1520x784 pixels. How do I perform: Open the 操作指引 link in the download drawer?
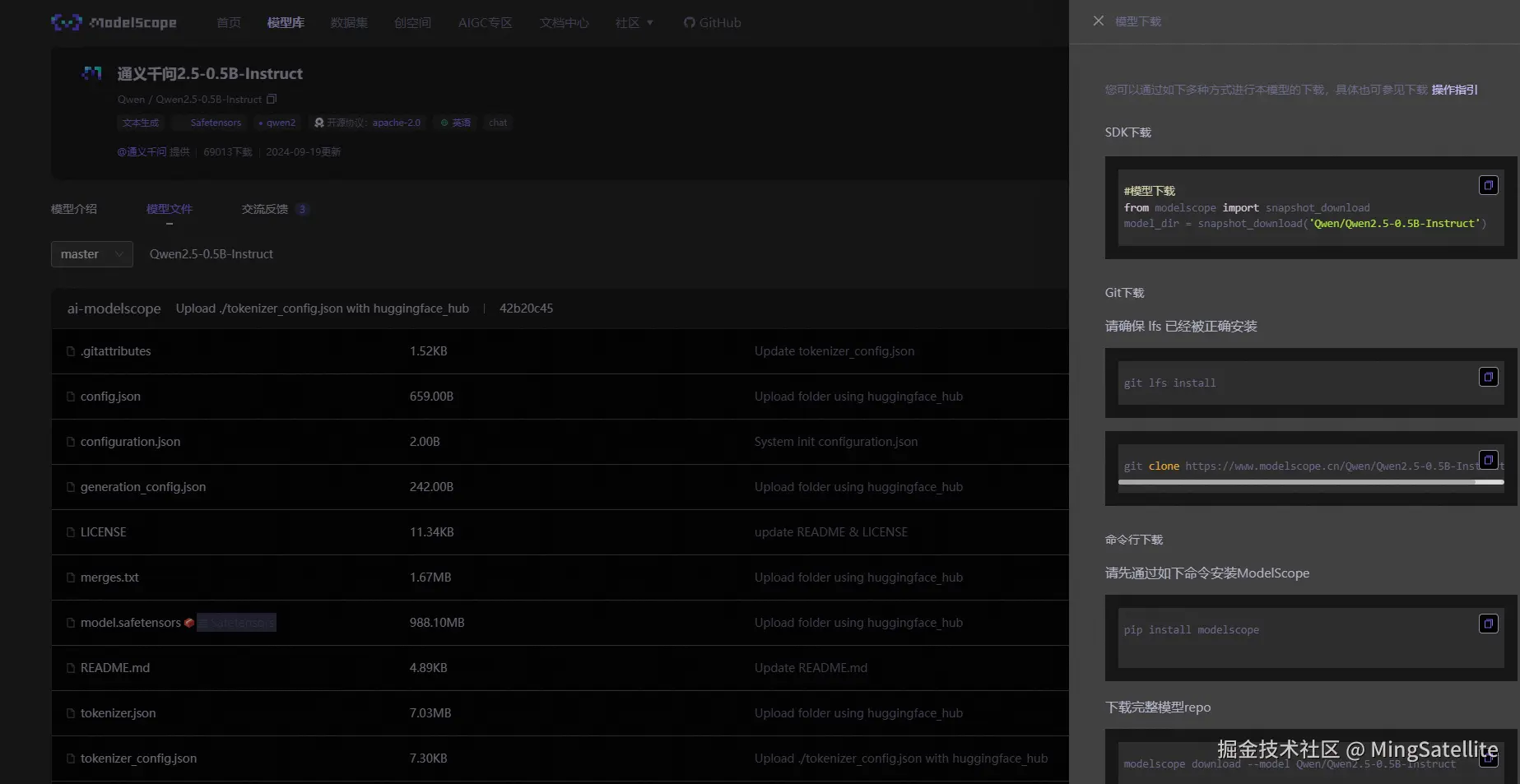1455,90
